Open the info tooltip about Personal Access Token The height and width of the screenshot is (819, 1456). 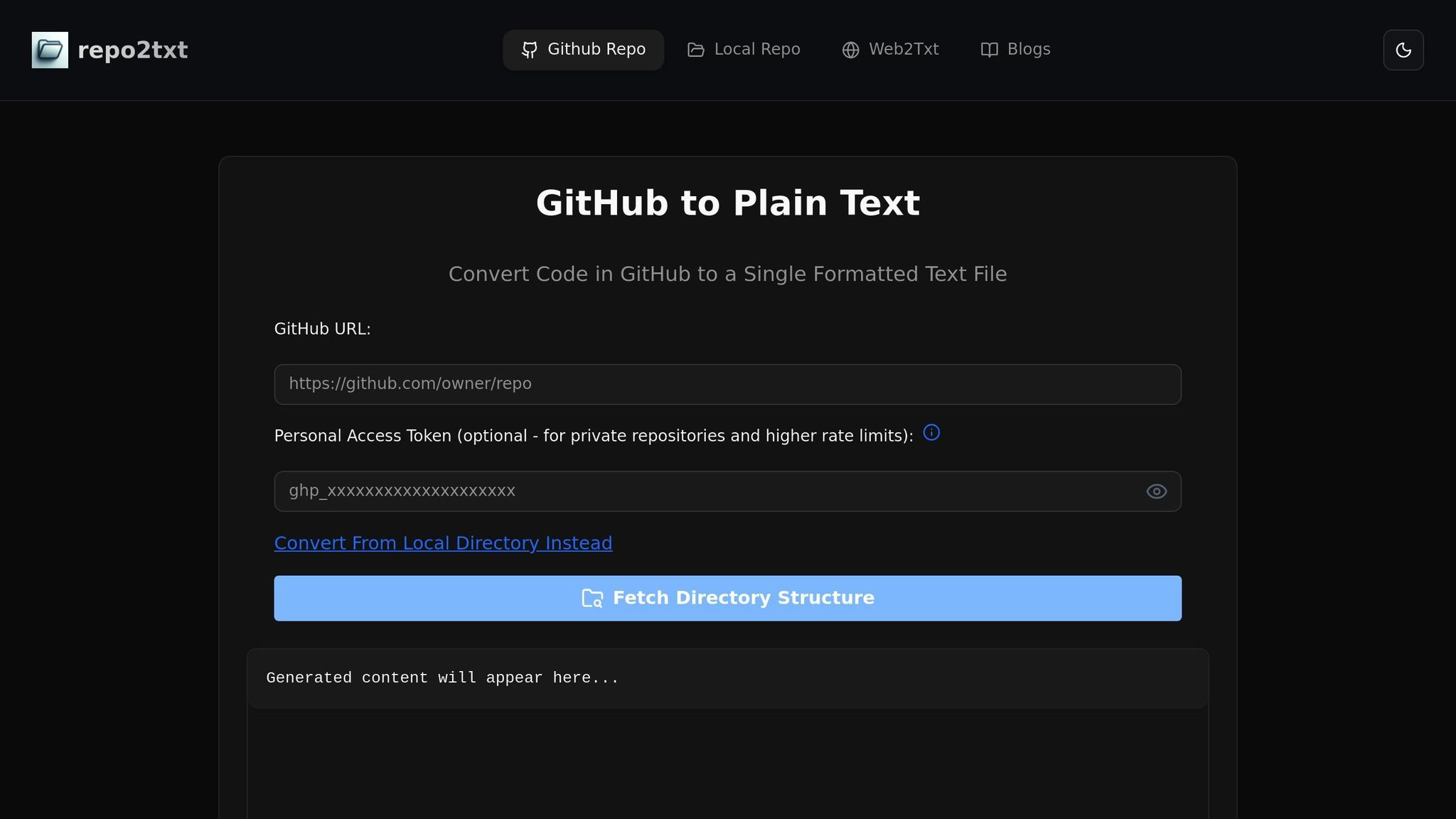[932, 432]
